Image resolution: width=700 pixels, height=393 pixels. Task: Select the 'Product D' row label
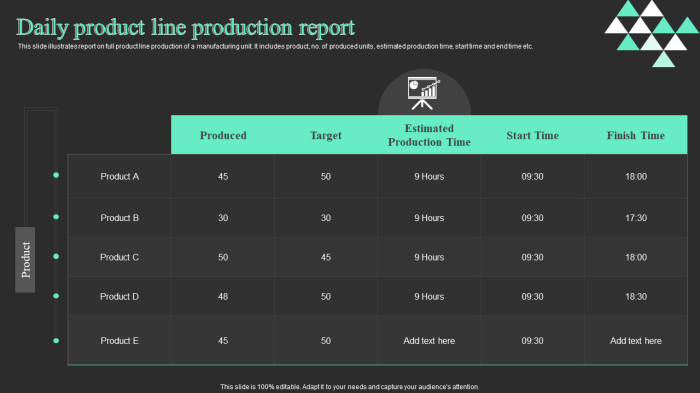tap(119, 297)
